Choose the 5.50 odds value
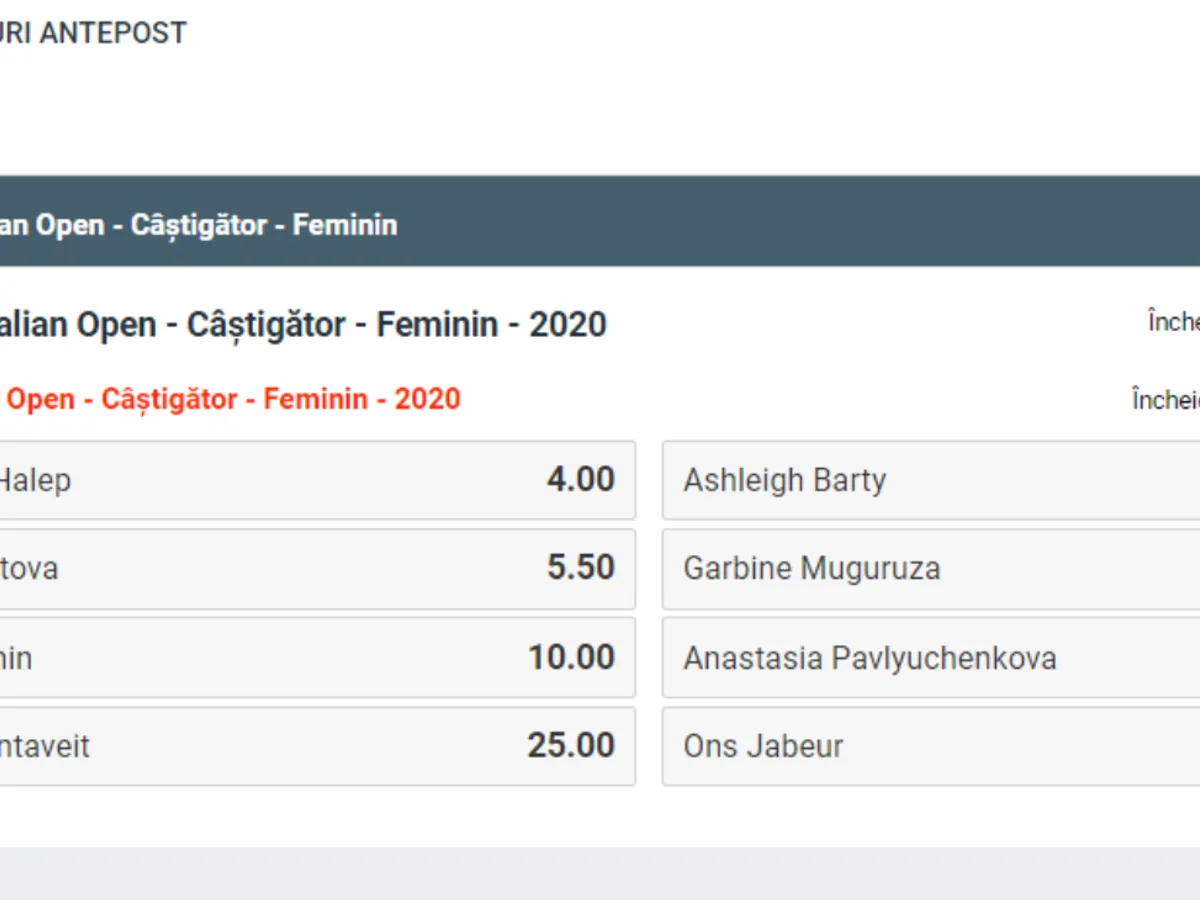The image size is (1200, 900). coord(580,568)
